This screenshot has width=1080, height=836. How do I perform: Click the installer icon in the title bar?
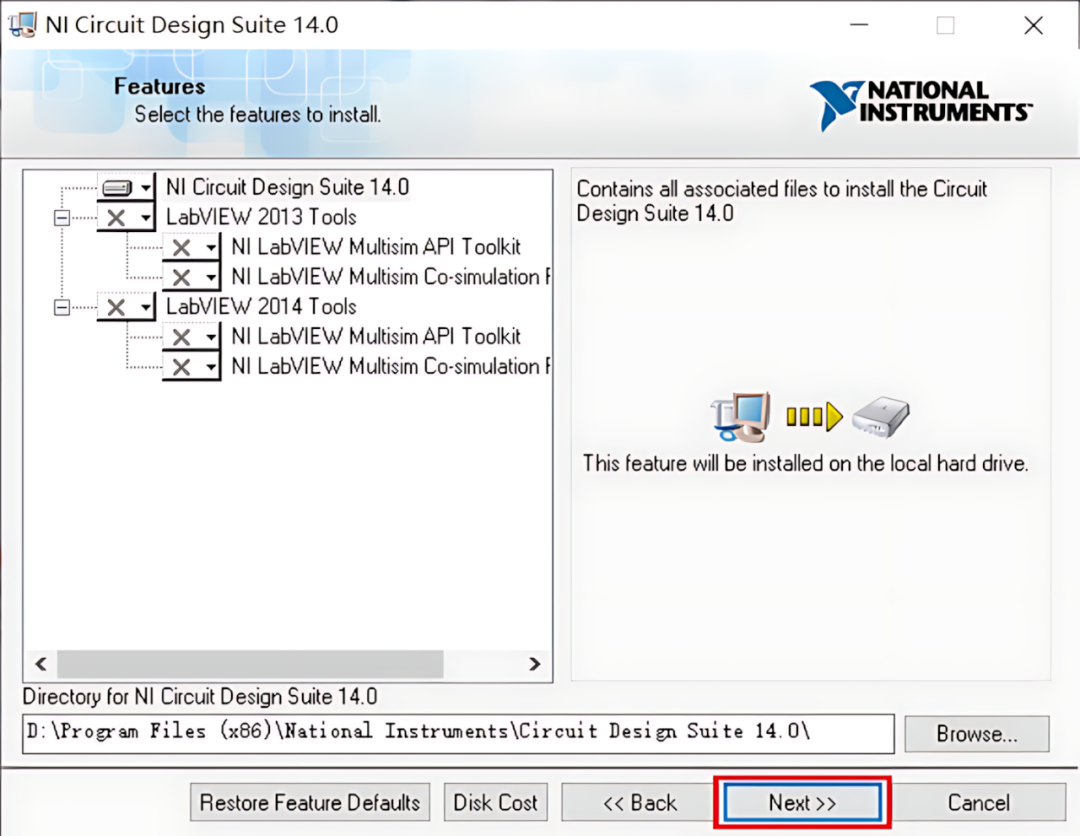[x=22, y=25]
